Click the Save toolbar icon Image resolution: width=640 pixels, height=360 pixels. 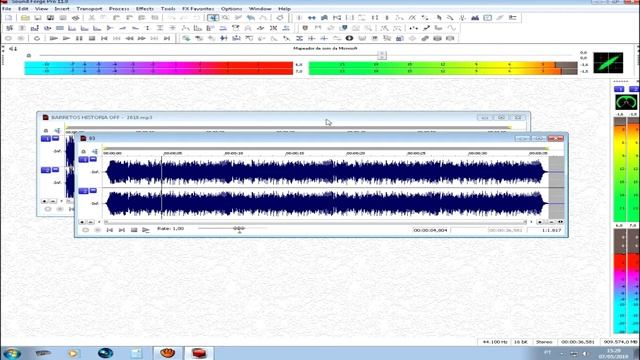38,18
